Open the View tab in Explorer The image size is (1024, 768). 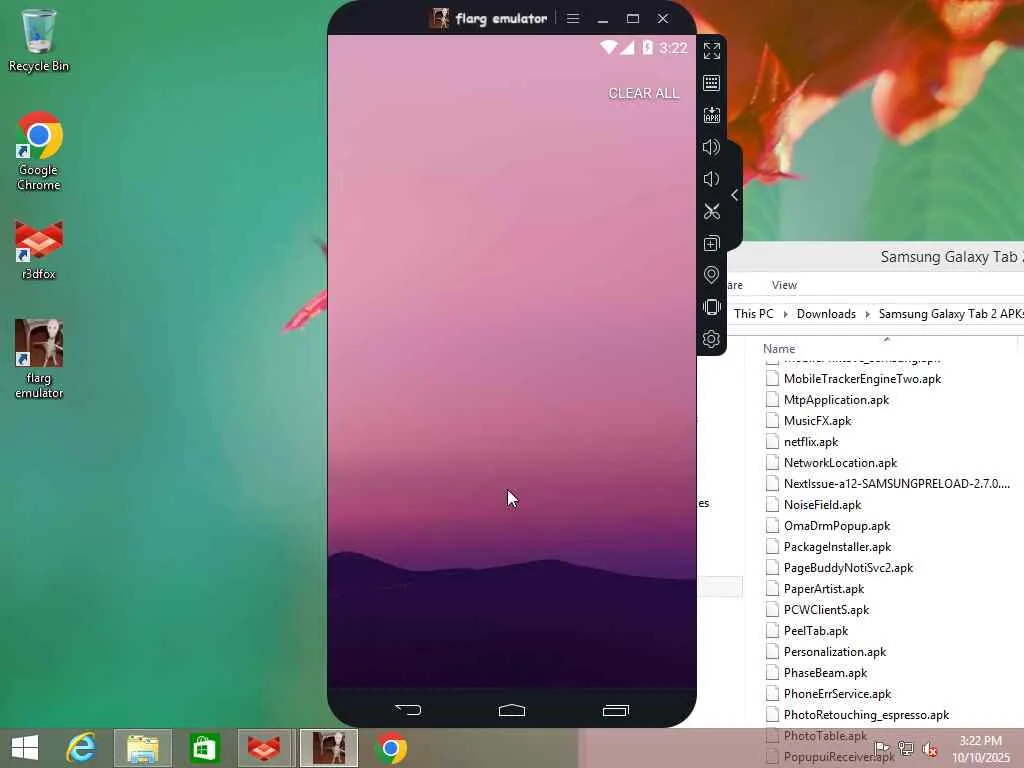784,285
